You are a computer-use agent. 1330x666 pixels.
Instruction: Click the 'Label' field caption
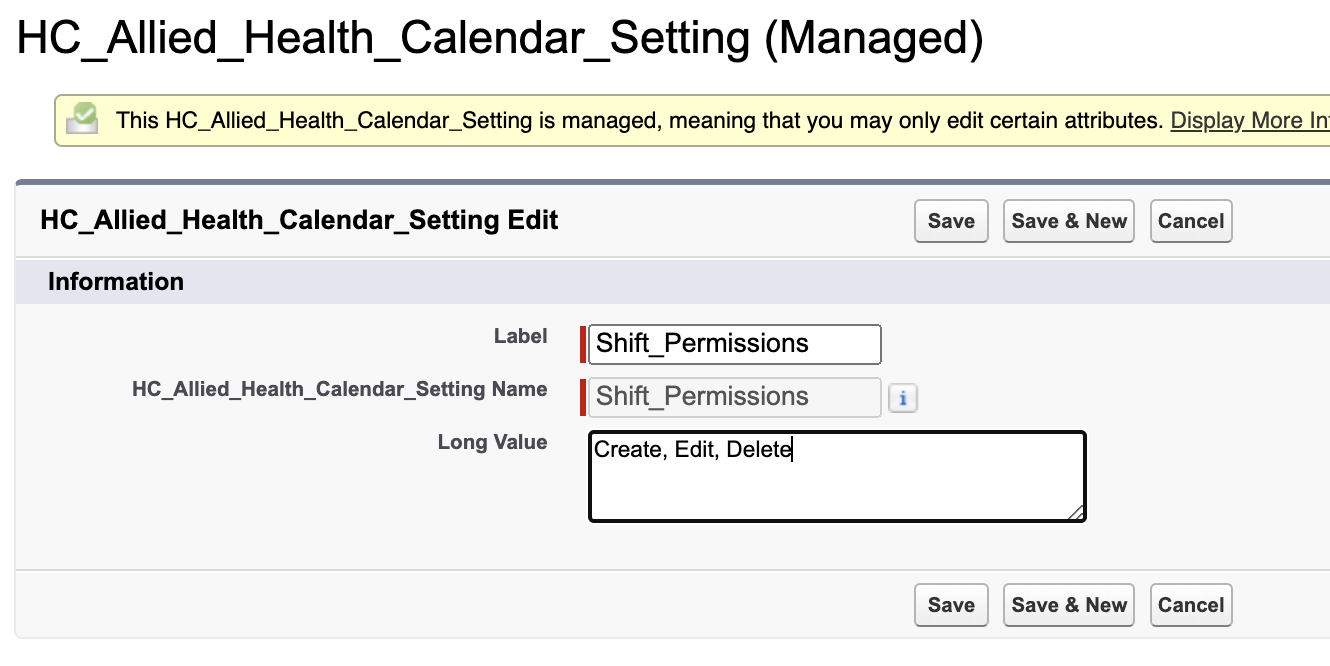tap(520, 336)
